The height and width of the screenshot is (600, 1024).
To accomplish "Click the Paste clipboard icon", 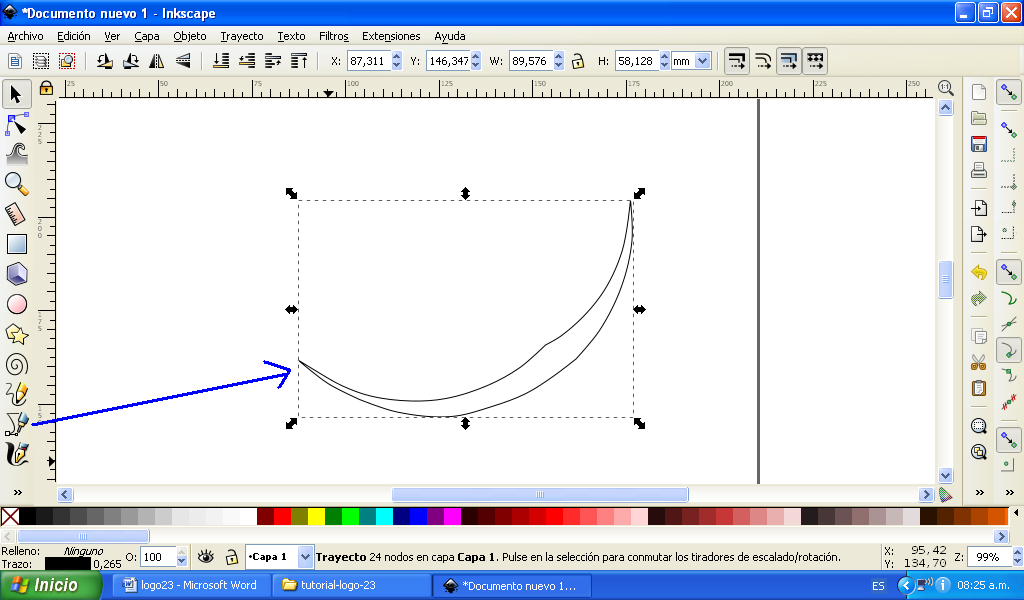I will [978, 388].
